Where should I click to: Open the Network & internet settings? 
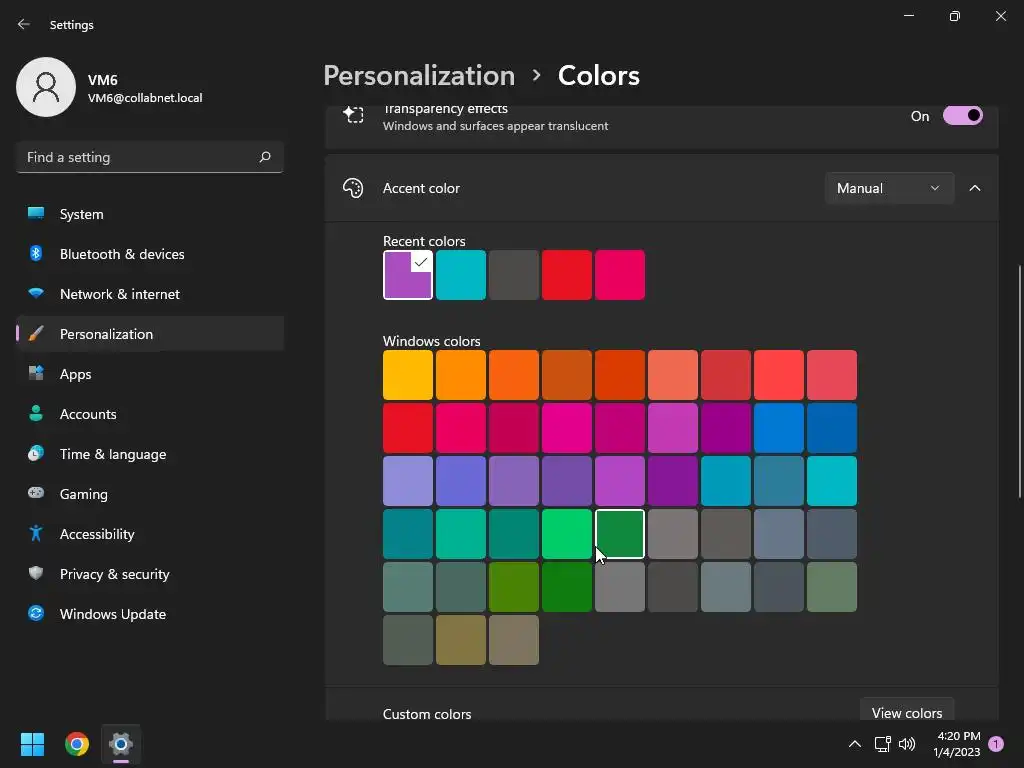(120, 294)
